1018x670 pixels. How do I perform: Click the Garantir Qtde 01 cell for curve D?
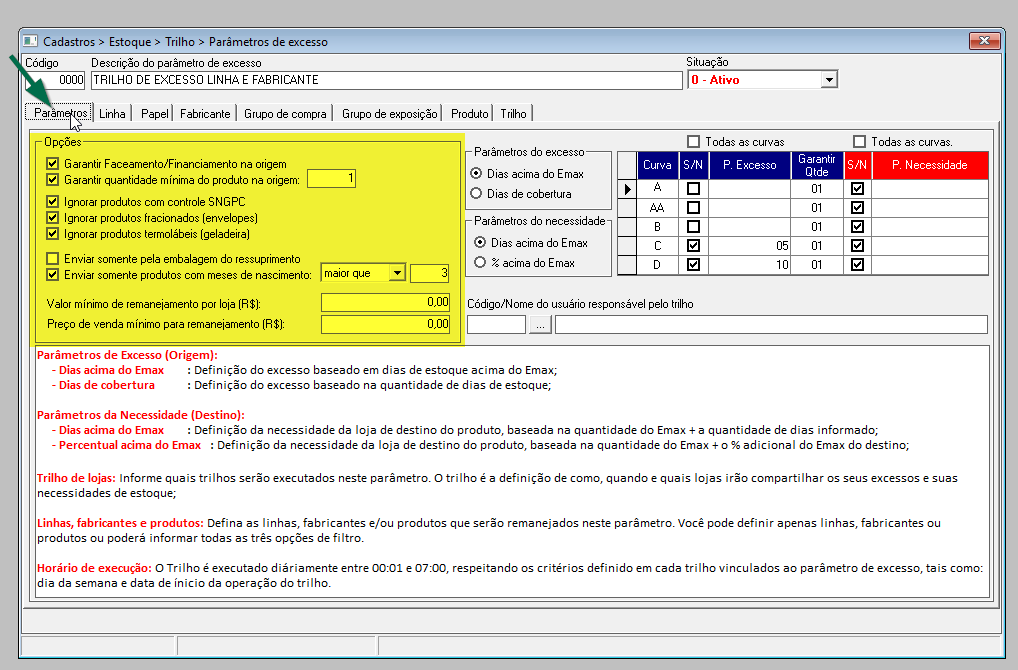coord(817,265)
